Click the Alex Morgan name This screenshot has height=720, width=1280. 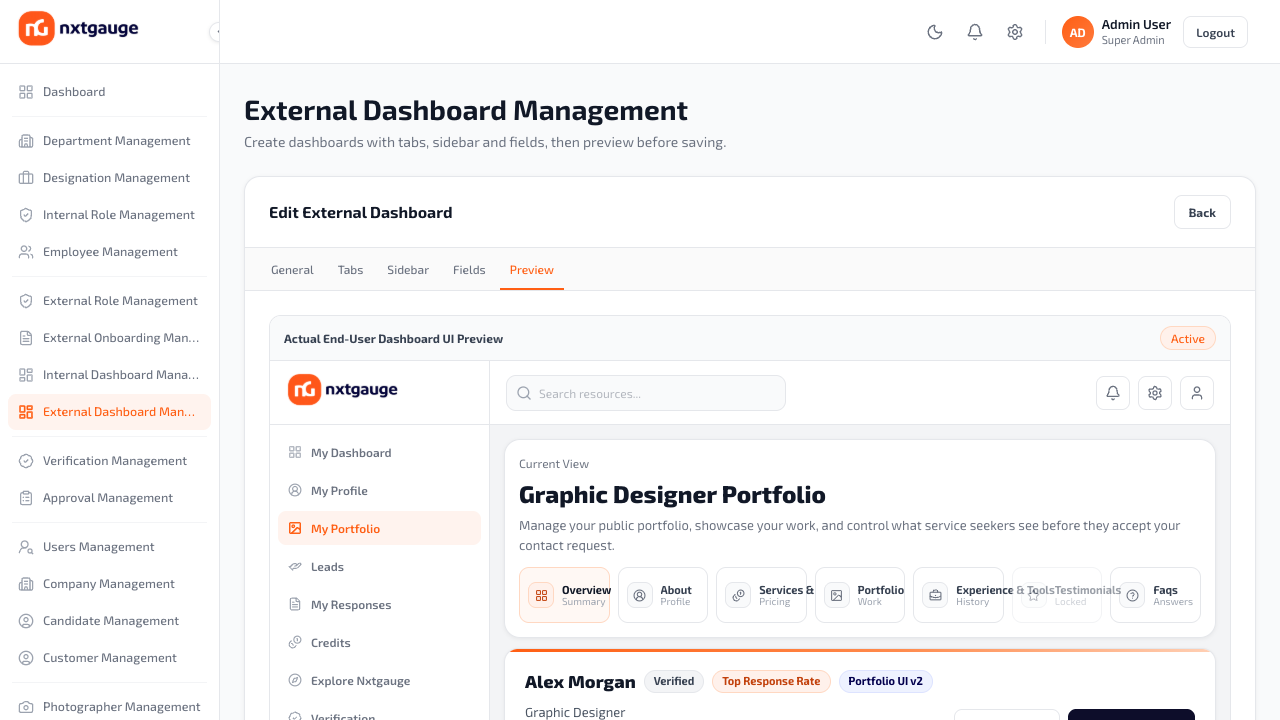[x=580, y=682]
